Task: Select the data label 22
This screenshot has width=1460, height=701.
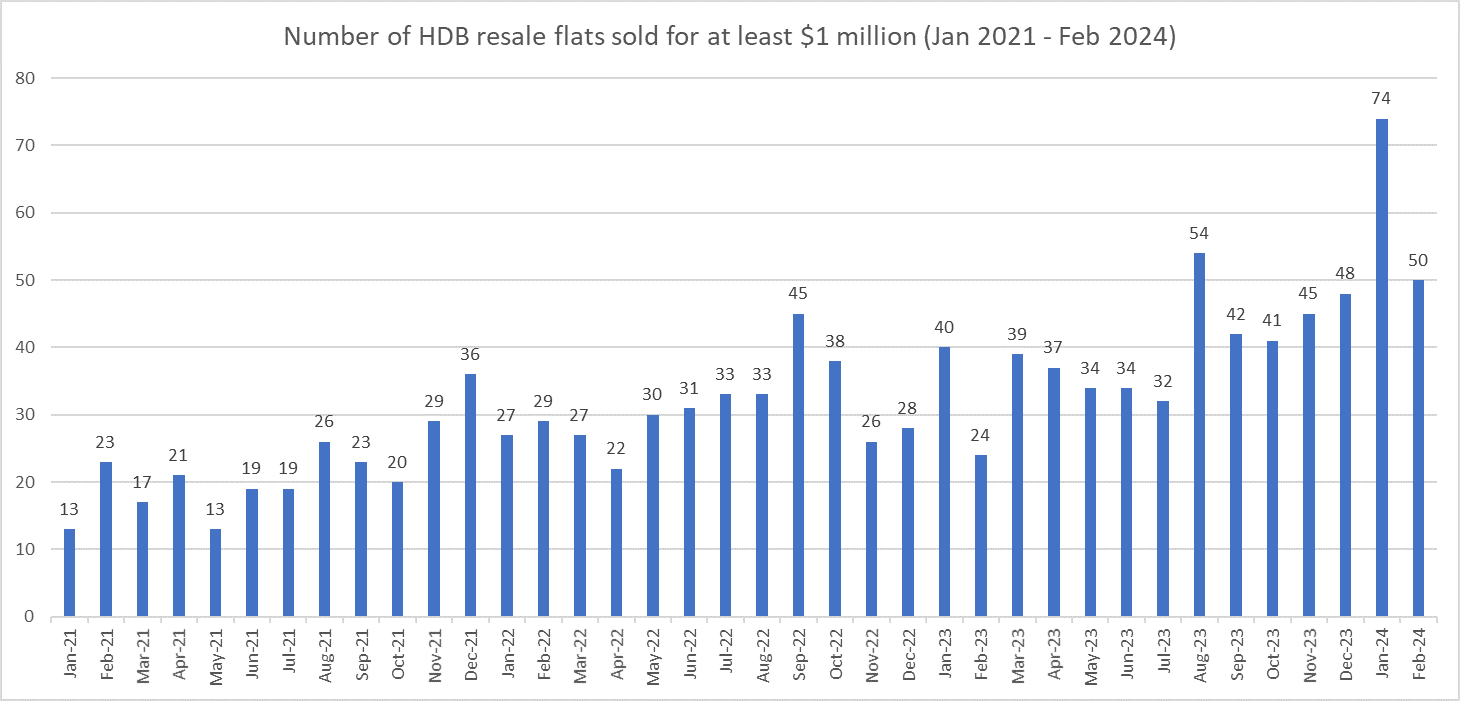Action: [x=616, y=448]
